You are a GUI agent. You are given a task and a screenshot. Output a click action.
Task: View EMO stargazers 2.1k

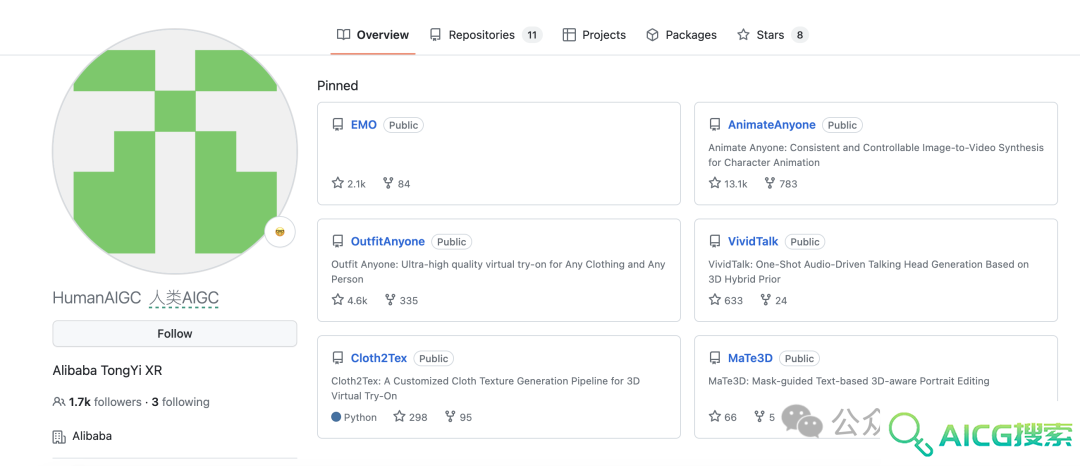(349, 183)
